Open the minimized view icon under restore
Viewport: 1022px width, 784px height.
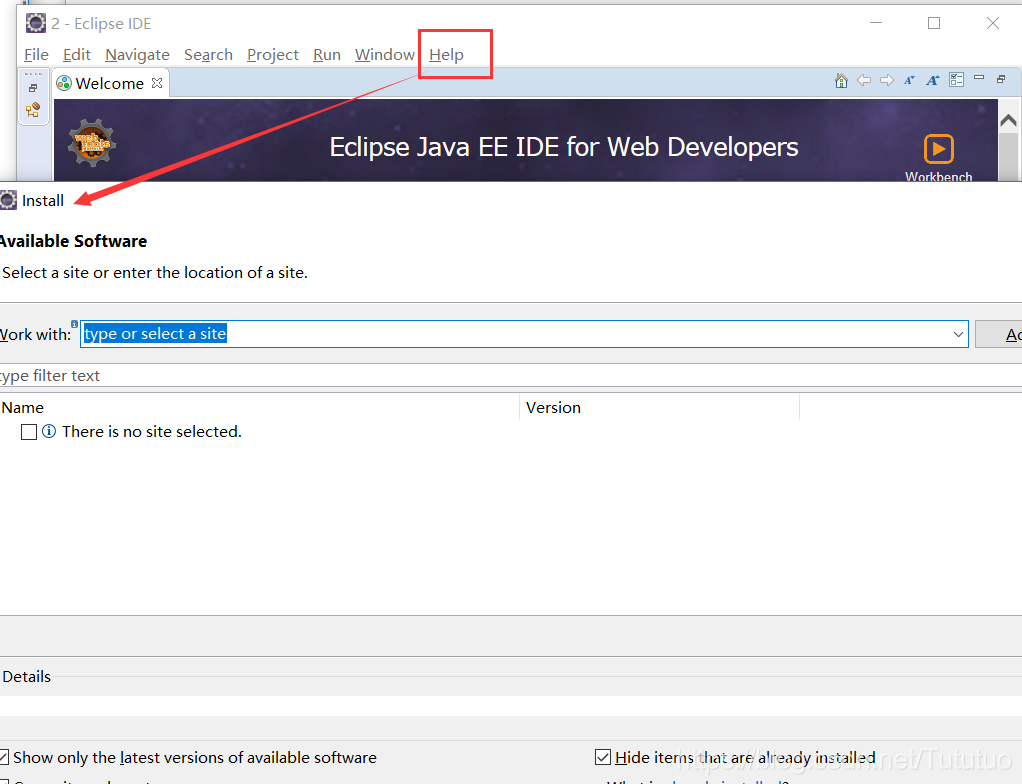click(x=33, y=109)
